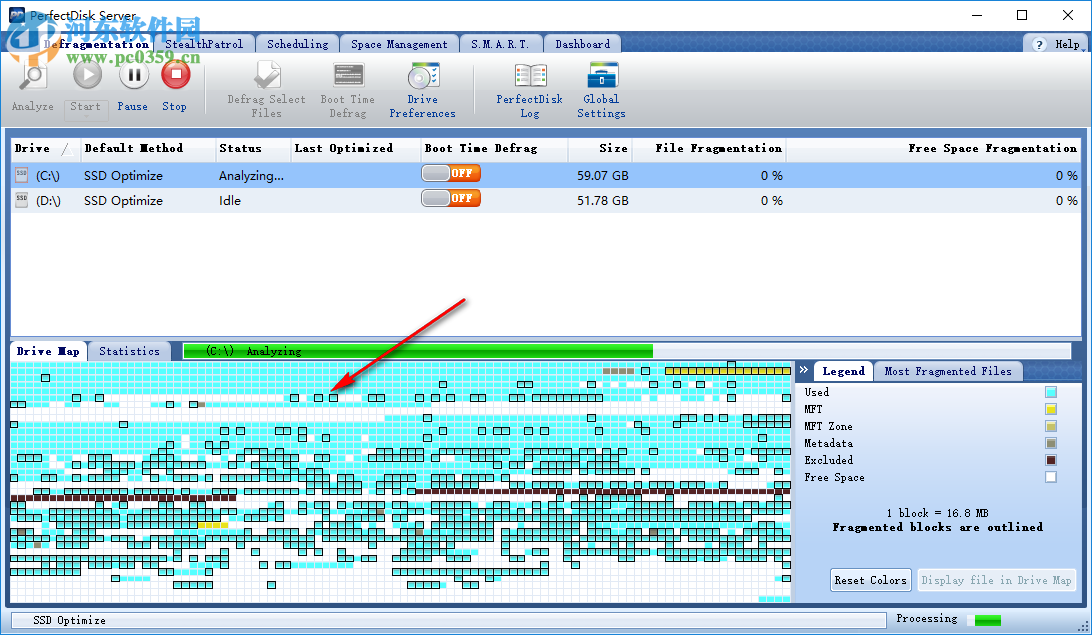Open the Help menu dropdown arrow
1092x635 pixels.
pos(1083,49)
